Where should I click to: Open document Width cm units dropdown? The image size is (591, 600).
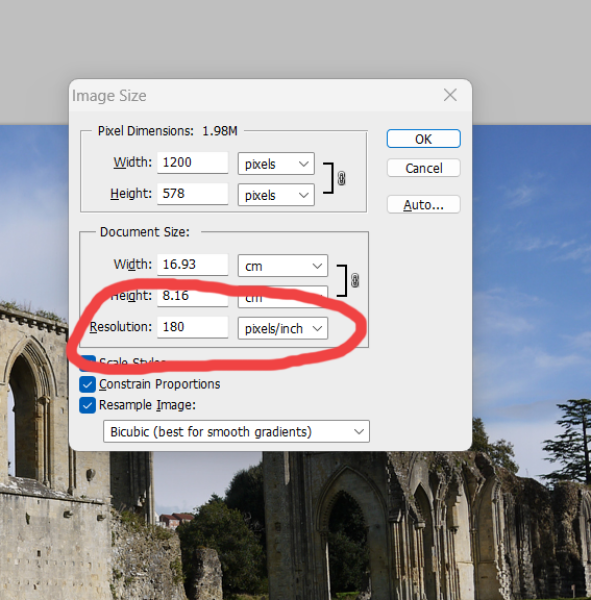click(x=282, y=266)
